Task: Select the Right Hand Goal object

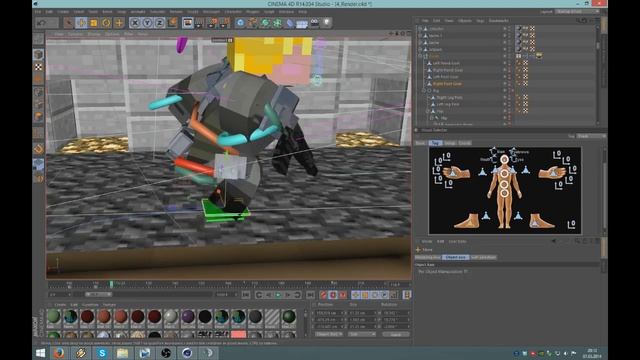Action: [x=447, y=70]
